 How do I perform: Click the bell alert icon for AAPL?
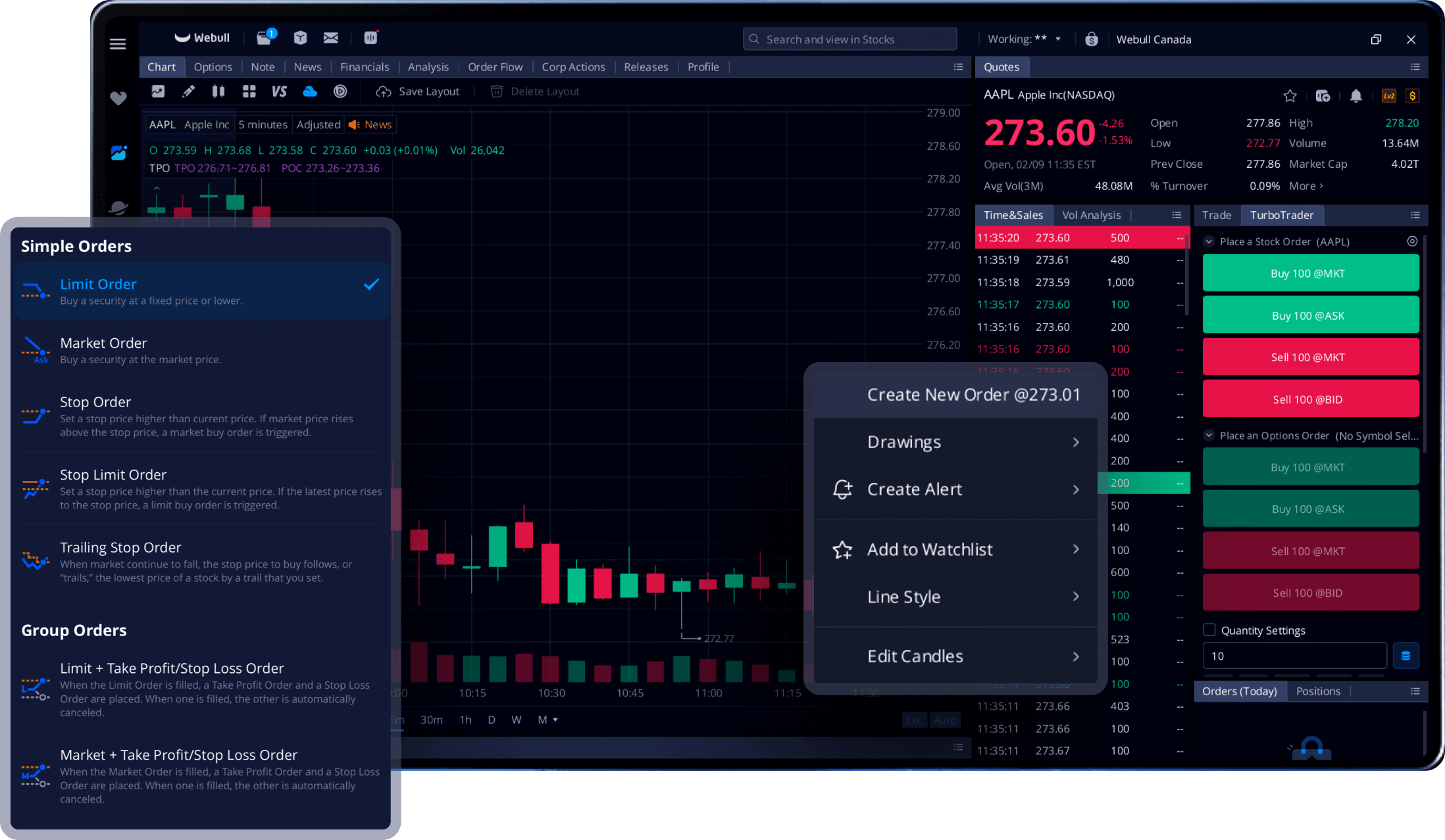tap(1356, 96)
